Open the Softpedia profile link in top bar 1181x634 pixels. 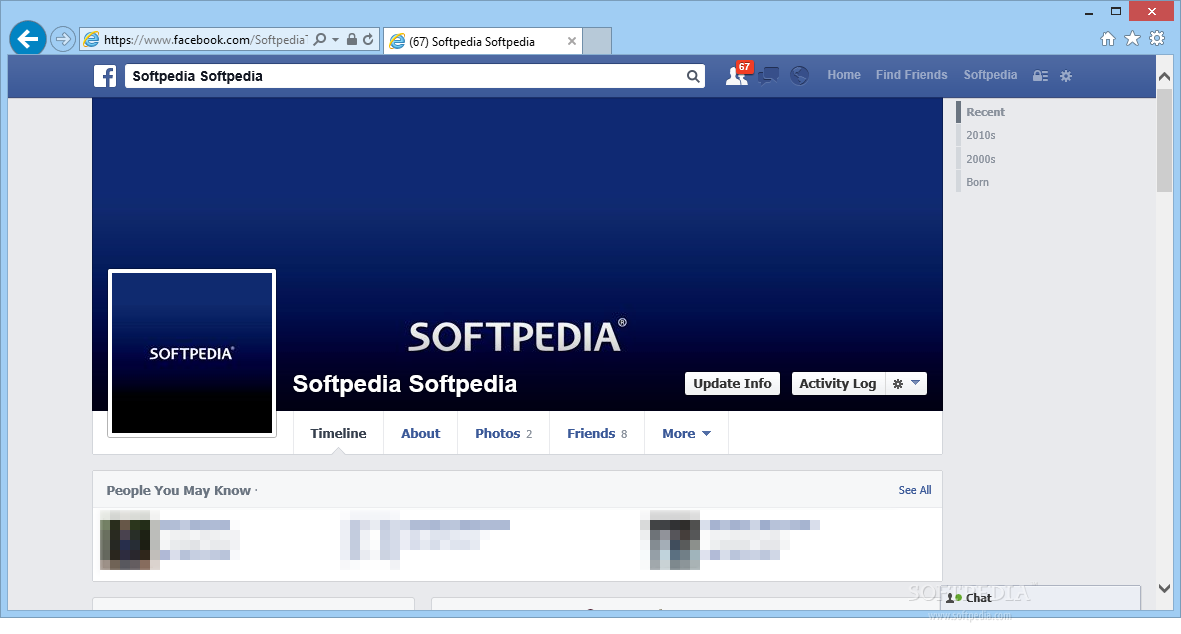pos(990,75)
